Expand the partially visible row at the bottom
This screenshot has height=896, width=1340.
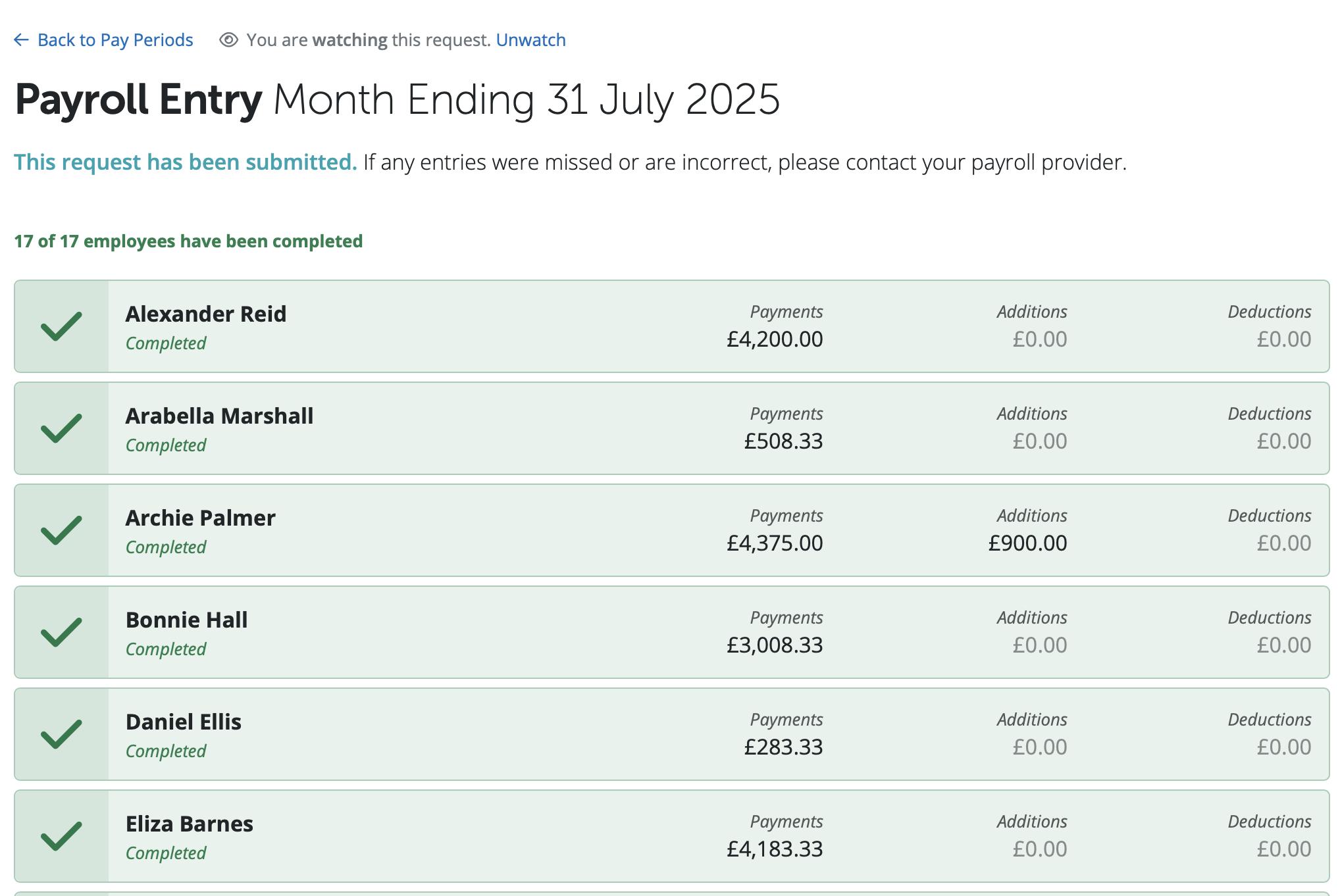(670, 893)
